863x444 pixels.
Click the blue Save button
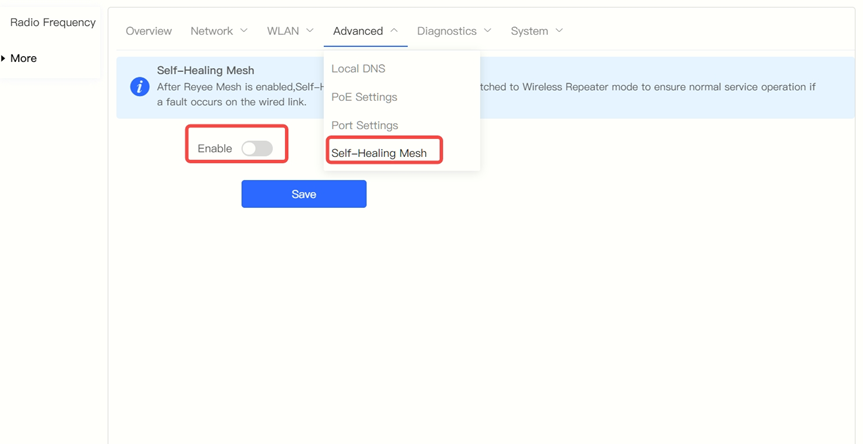[x=304, y=194]
